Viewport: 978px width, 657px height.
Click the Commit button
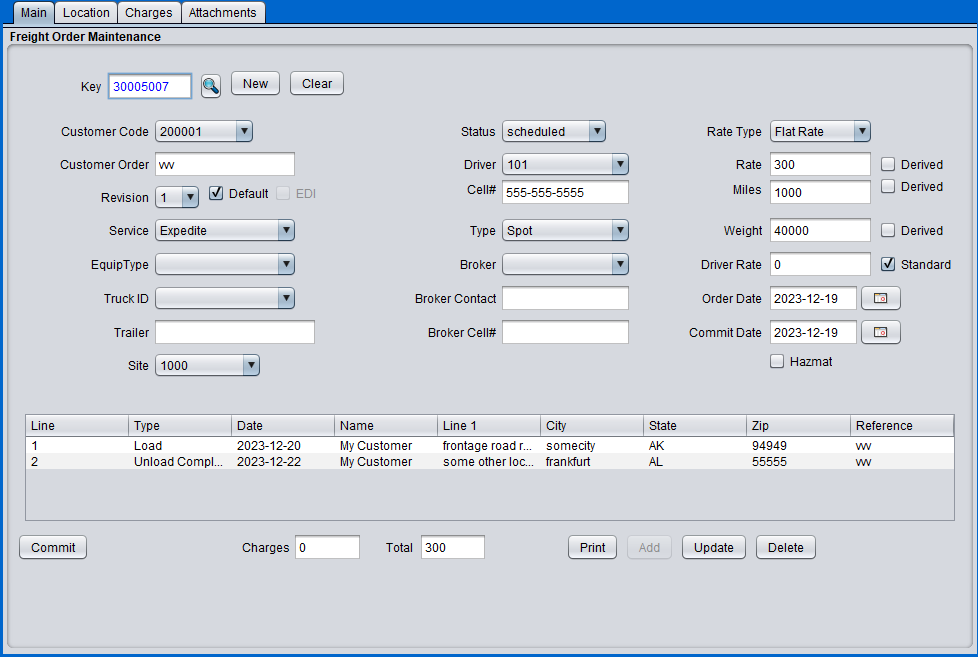52,547
